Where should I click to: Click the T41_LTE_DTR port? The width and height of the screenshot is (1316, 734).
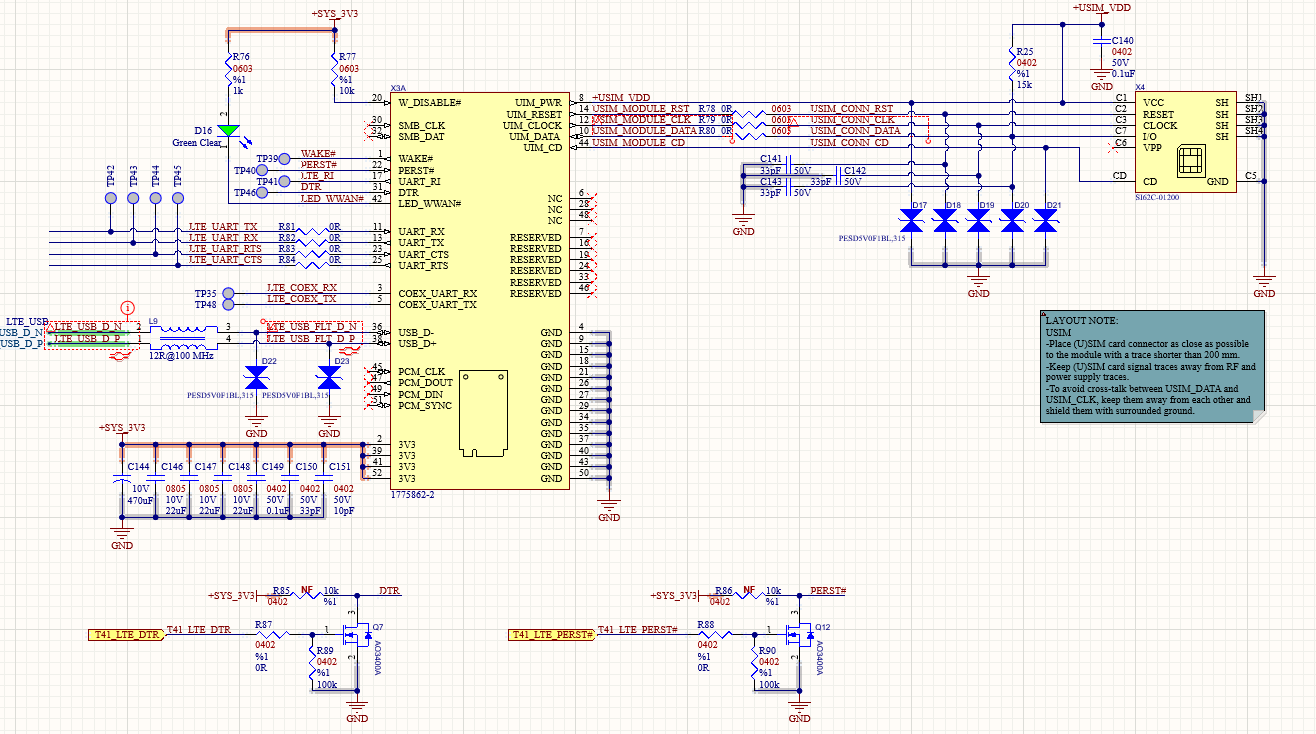[x=125, y=635]
